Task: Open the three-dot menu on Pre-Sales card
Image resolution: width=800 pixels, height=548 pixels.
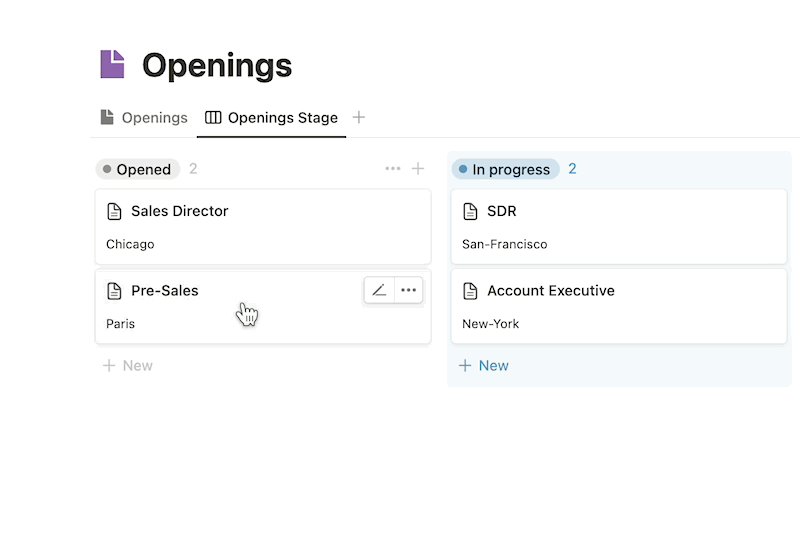Action: (408, 290)
